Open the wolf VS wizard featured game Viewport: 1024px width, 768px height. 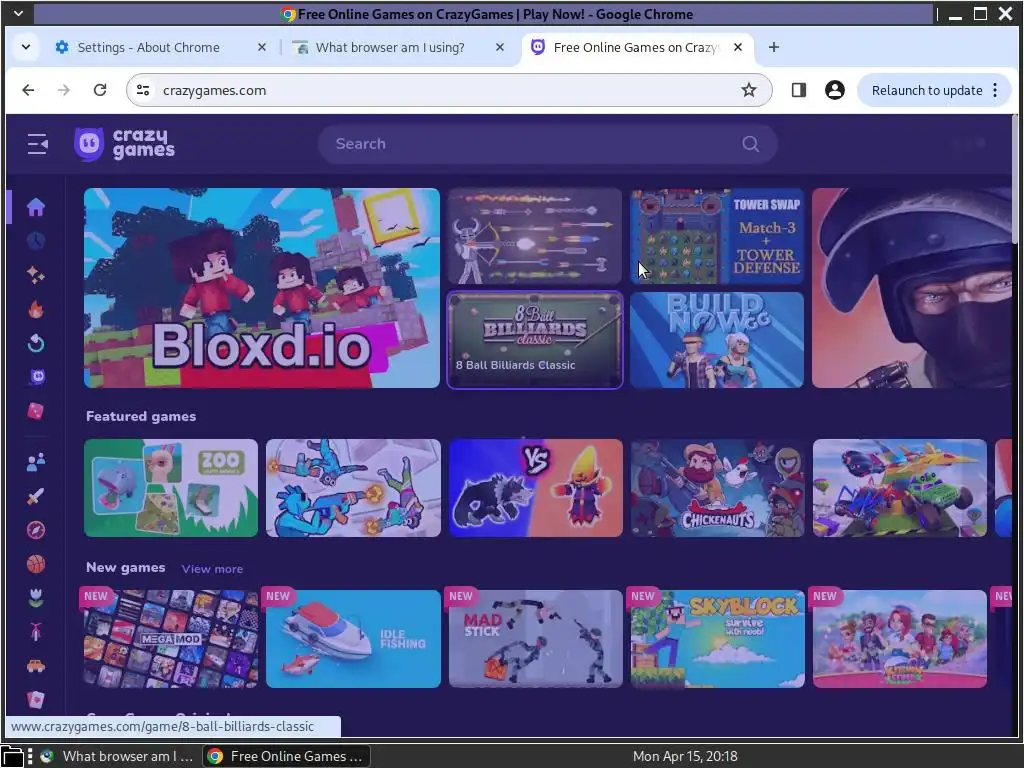click(x=536, y=488)
